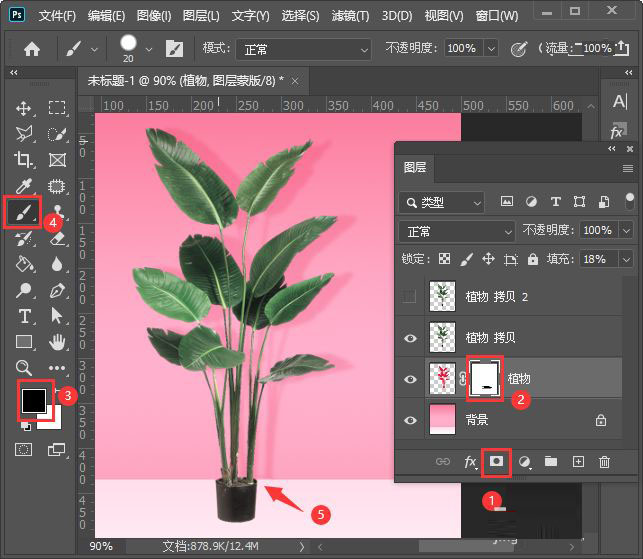This screenshot has width=643, height=559.
Task: Choose the Horizontal Type tool
Action: (x=23, y=316)
